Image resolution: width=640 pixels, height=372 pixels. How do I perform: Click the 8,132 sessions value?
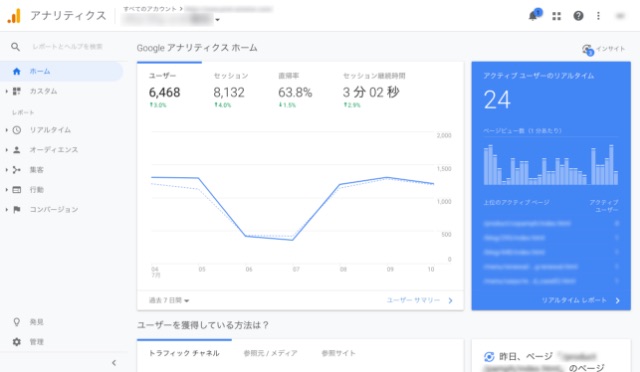pos(229,93)
